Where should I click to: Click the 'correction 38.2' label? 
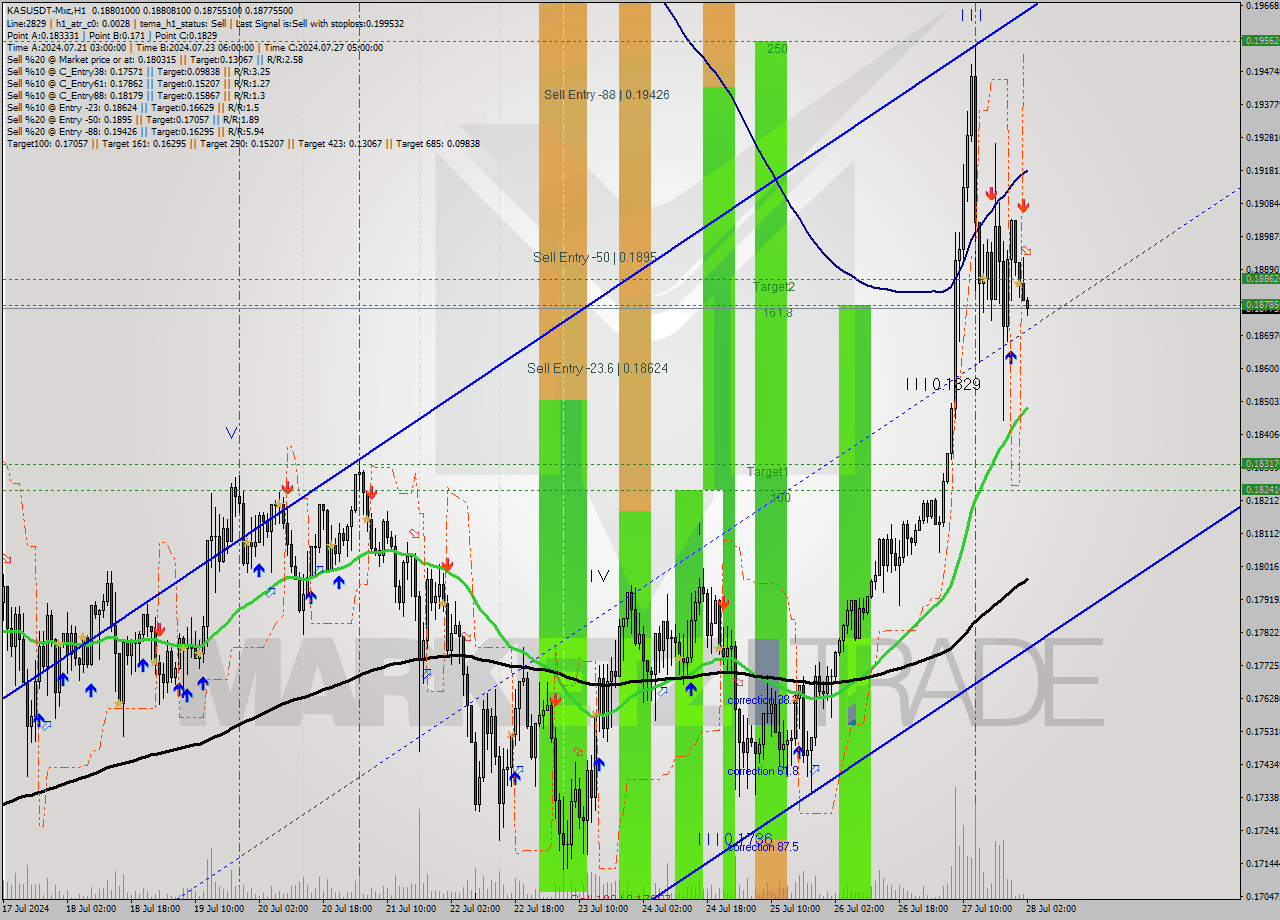(763, 700)
